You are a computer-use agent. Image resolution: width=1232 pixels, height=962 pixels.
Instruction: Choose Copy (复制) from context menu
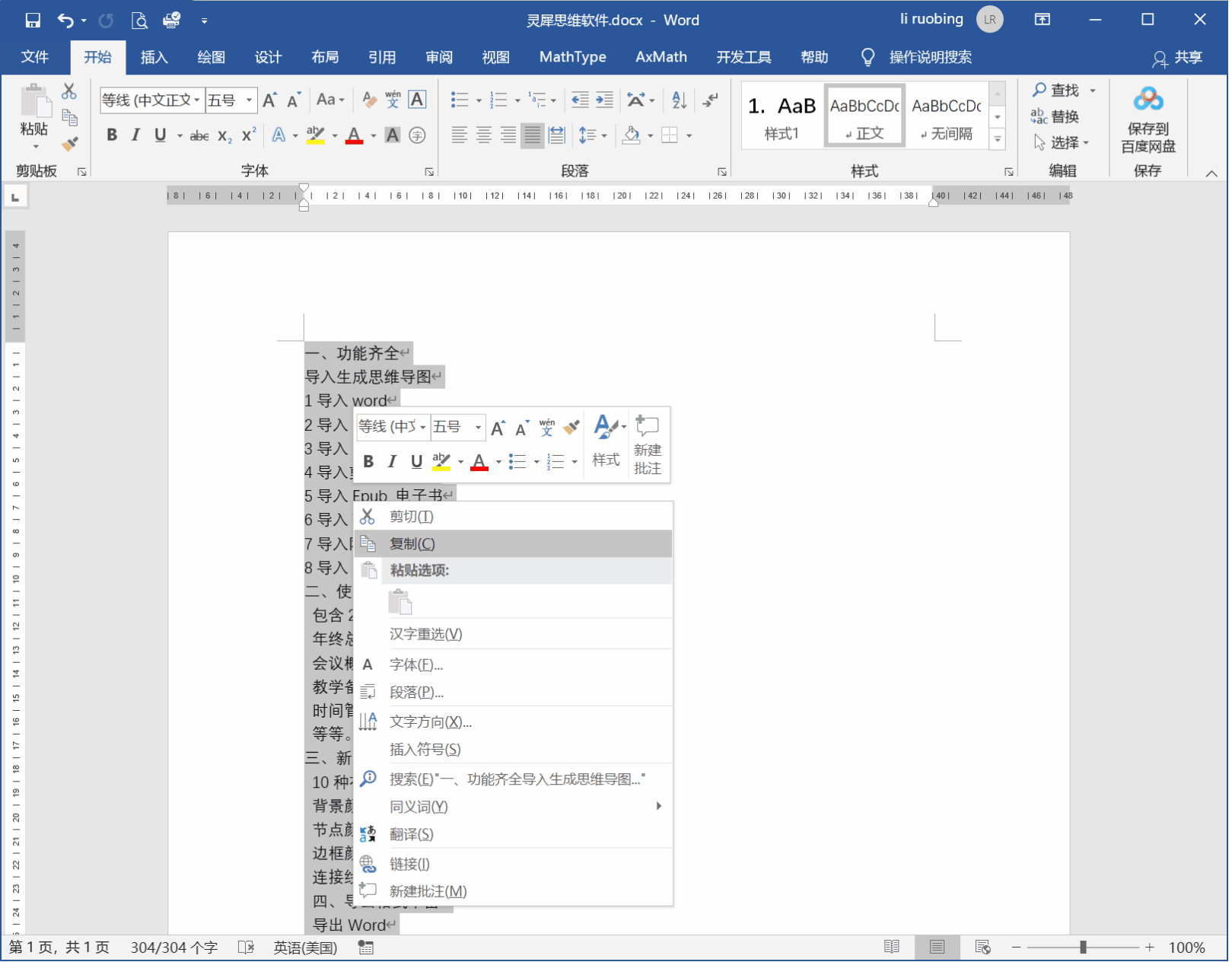coord(514,545)
